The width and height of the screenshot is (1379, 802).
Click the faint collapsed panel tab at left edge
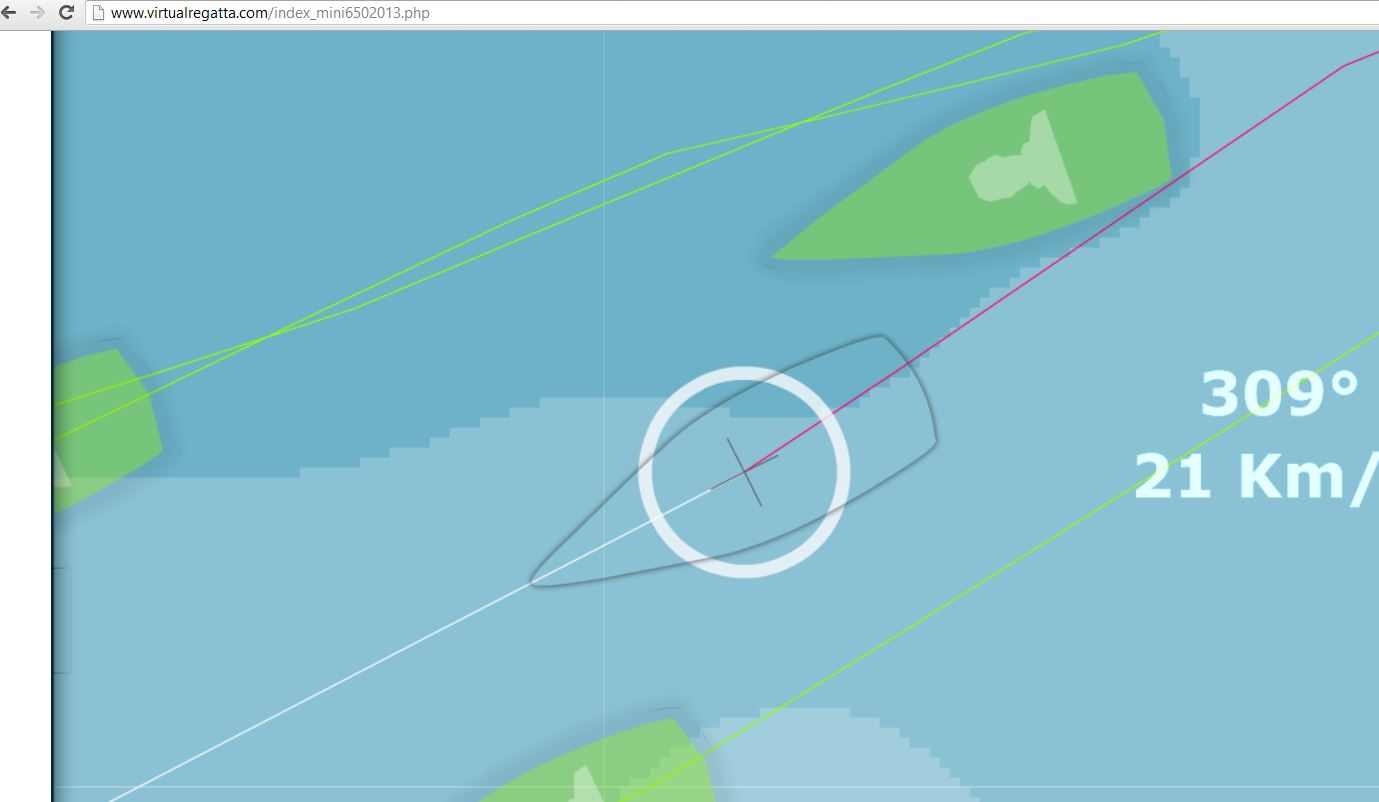61,620
